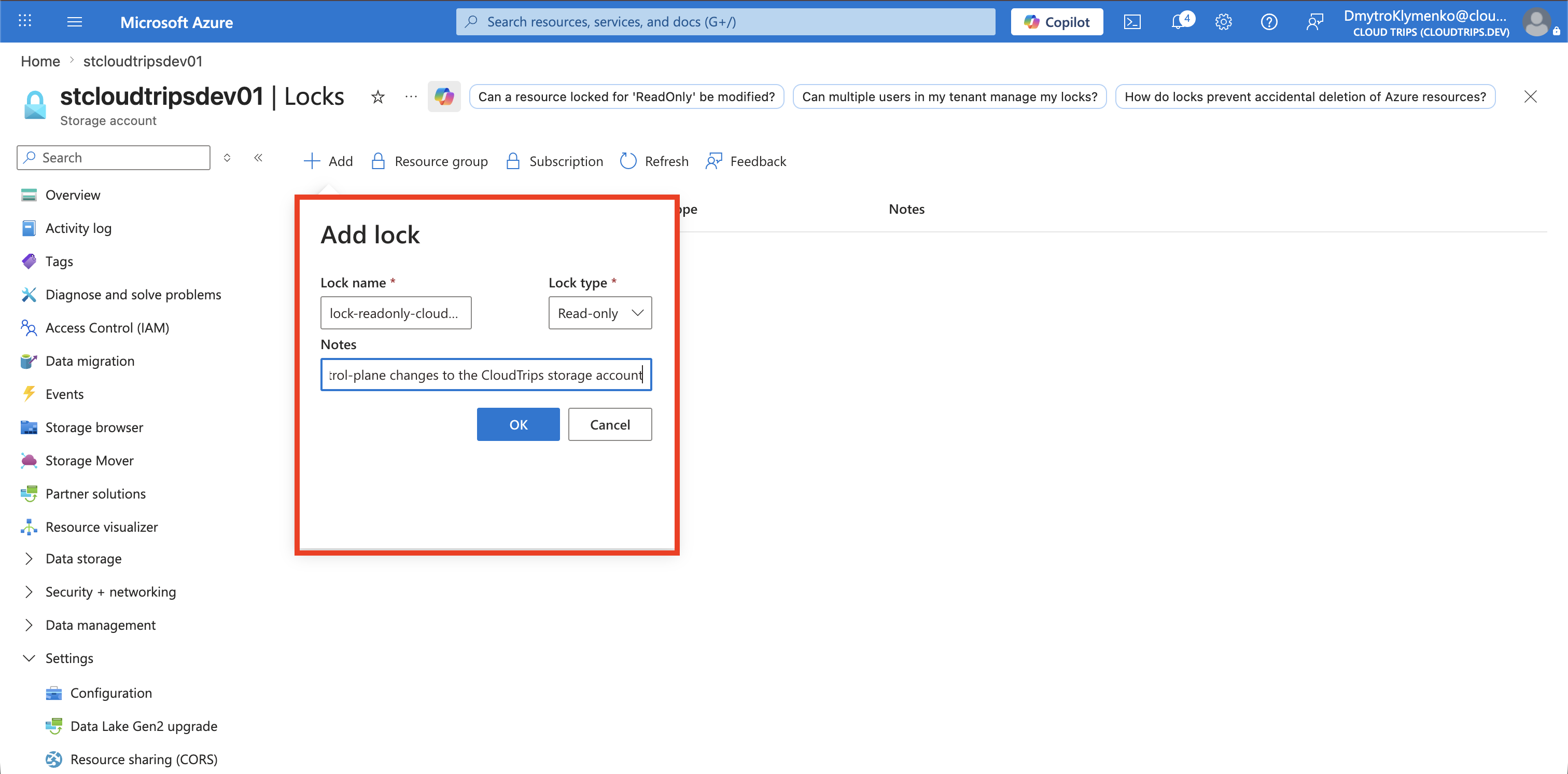Click the Copilot icon beside title
The image size is (1568, 774).
444,96
